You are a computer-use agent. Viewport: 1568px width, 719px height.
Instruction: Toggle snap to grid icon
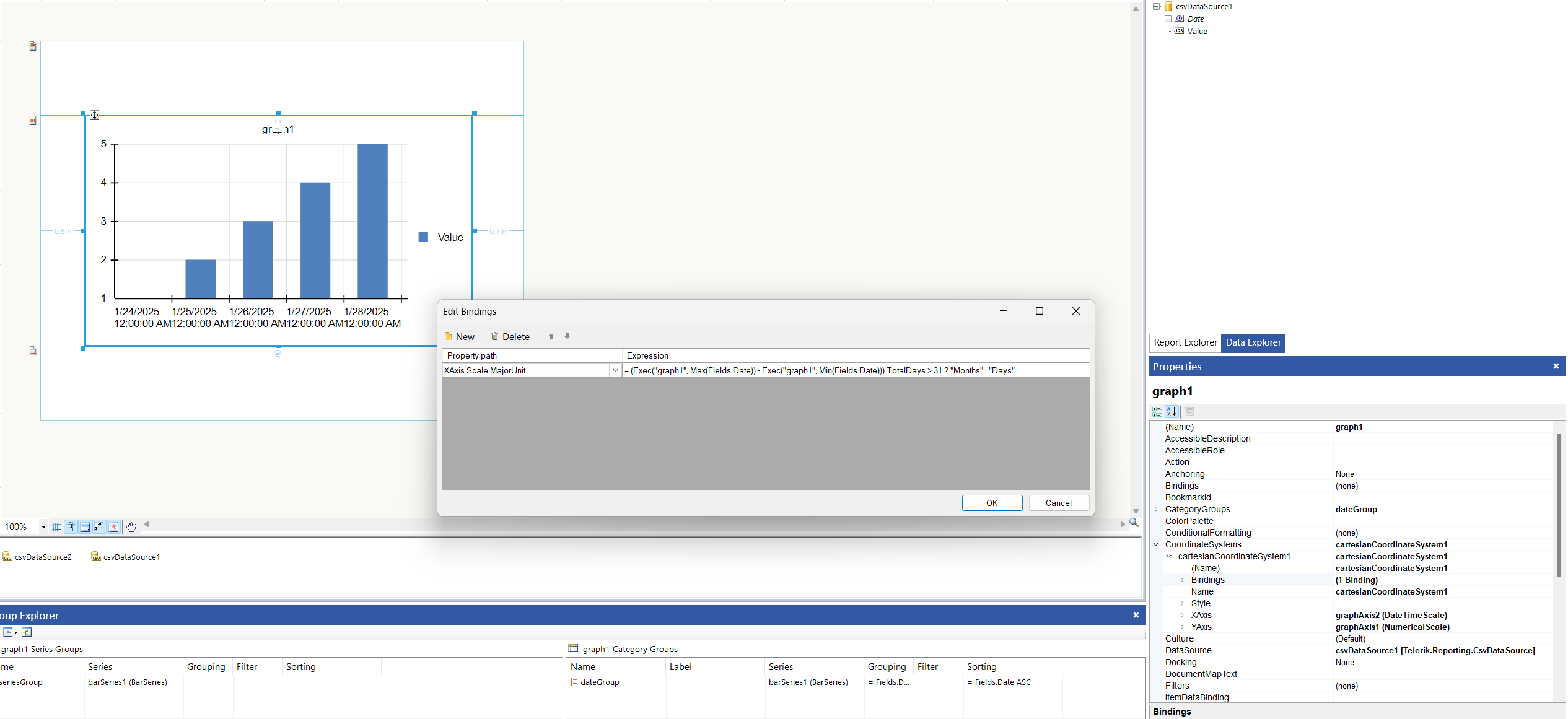(x=71, y=527)
